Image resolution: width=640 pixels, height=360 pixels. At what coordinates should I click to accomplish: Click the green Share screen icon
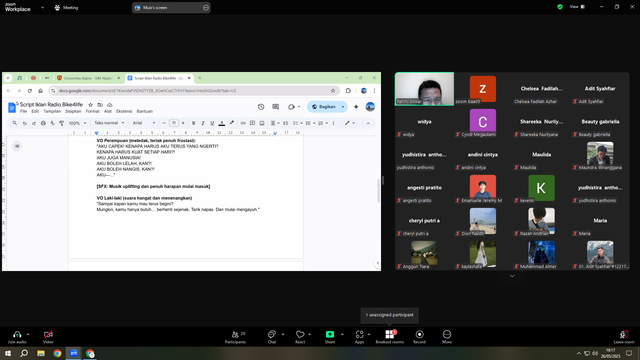coord(330,334)
